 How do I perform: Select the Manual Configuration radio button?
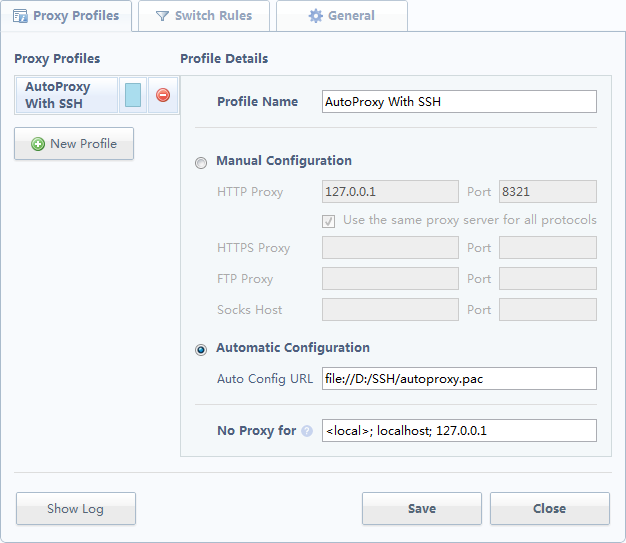coord(202,162)
